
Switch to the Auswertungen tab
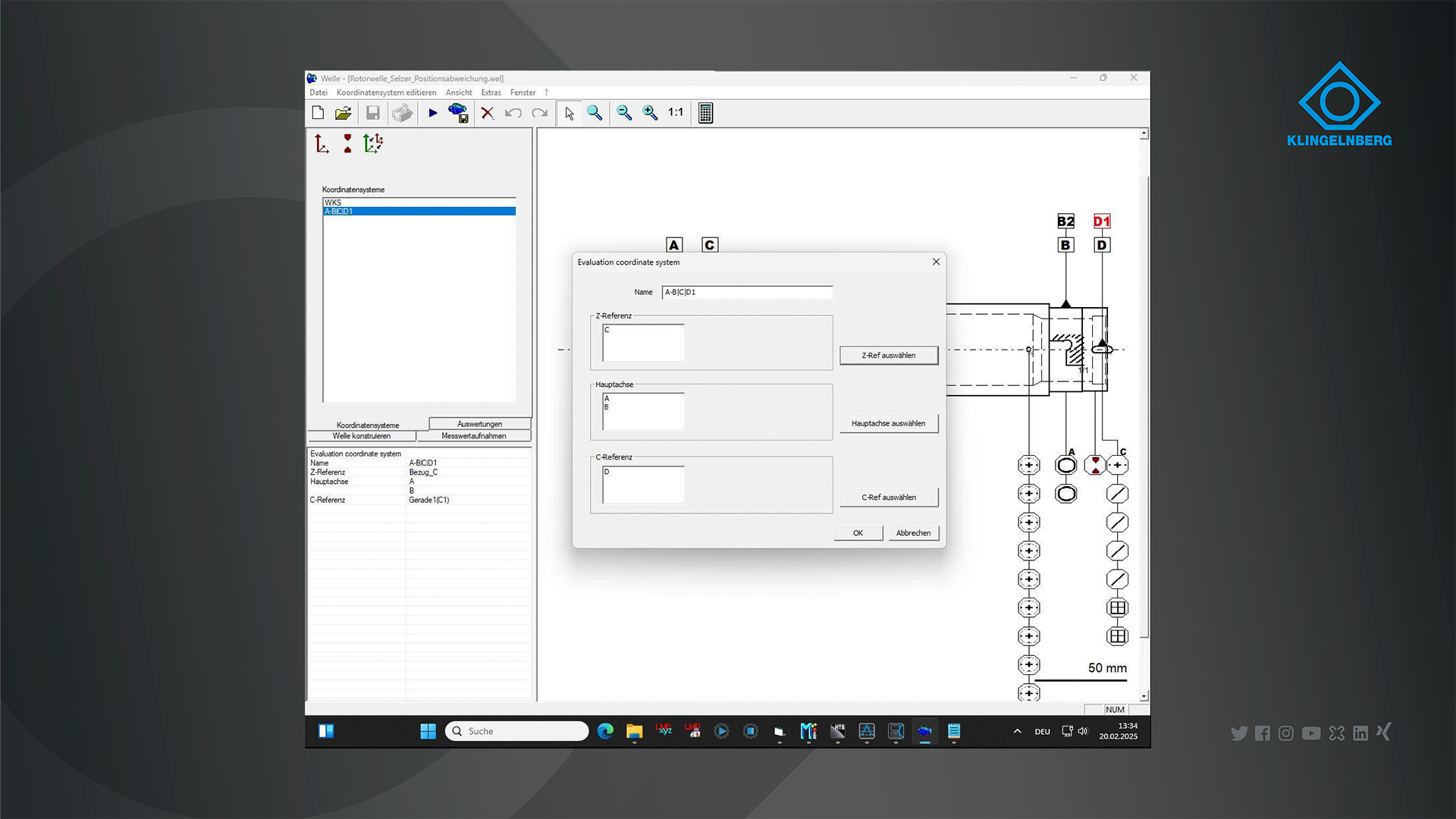(479, 424)
